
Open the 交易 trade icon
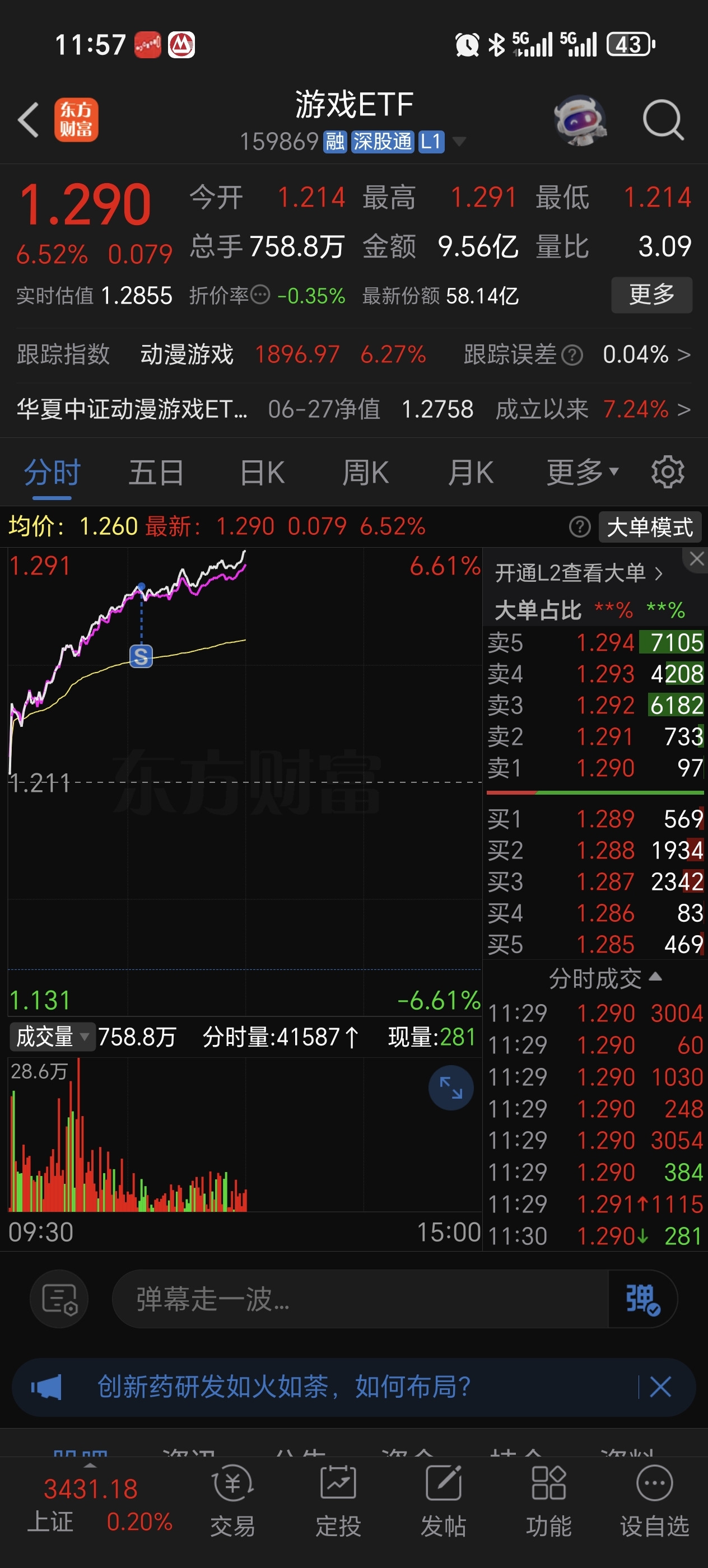pyautogui.click(x=232, y=1500)
